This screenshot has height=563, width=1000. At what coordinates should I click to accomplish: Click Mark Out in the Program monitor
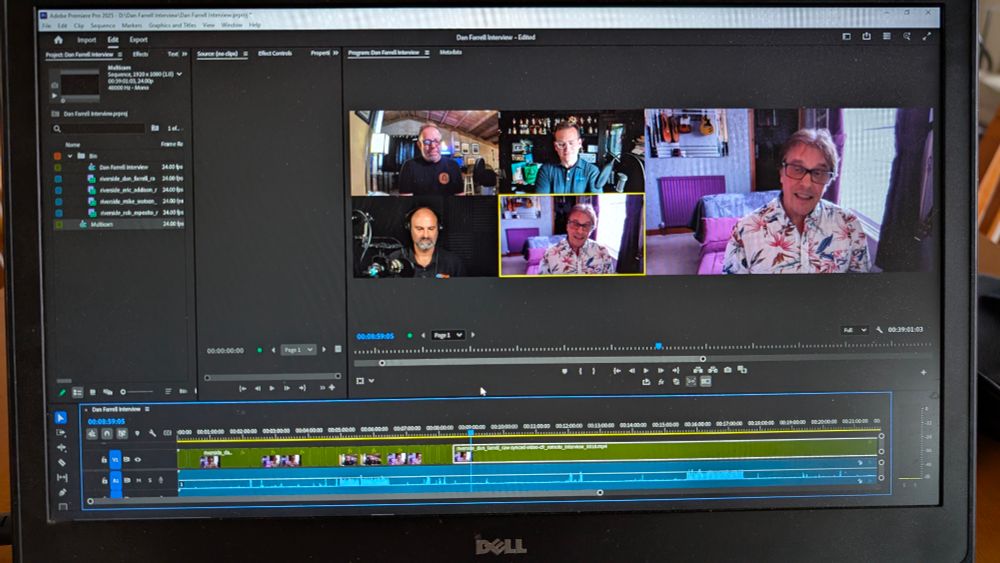tap(594, 370)
